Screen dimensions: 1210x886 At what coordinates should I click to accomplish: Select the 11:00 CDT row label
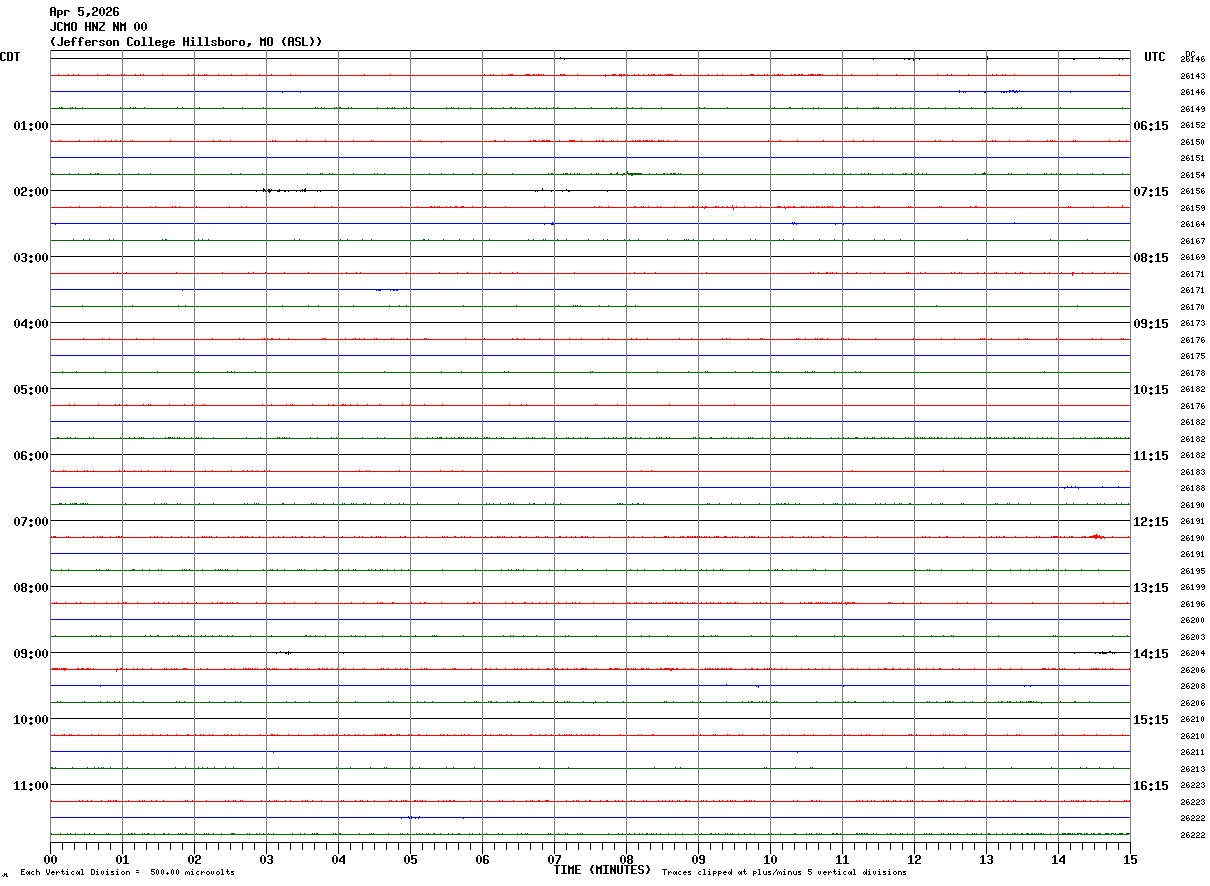click(30, 785)
